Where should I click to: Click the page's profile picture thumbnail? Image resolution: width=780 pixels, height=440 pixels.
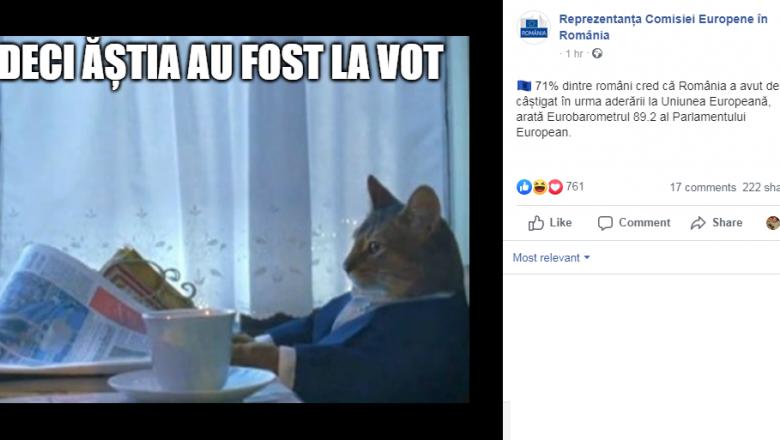[x=534, y=28]
